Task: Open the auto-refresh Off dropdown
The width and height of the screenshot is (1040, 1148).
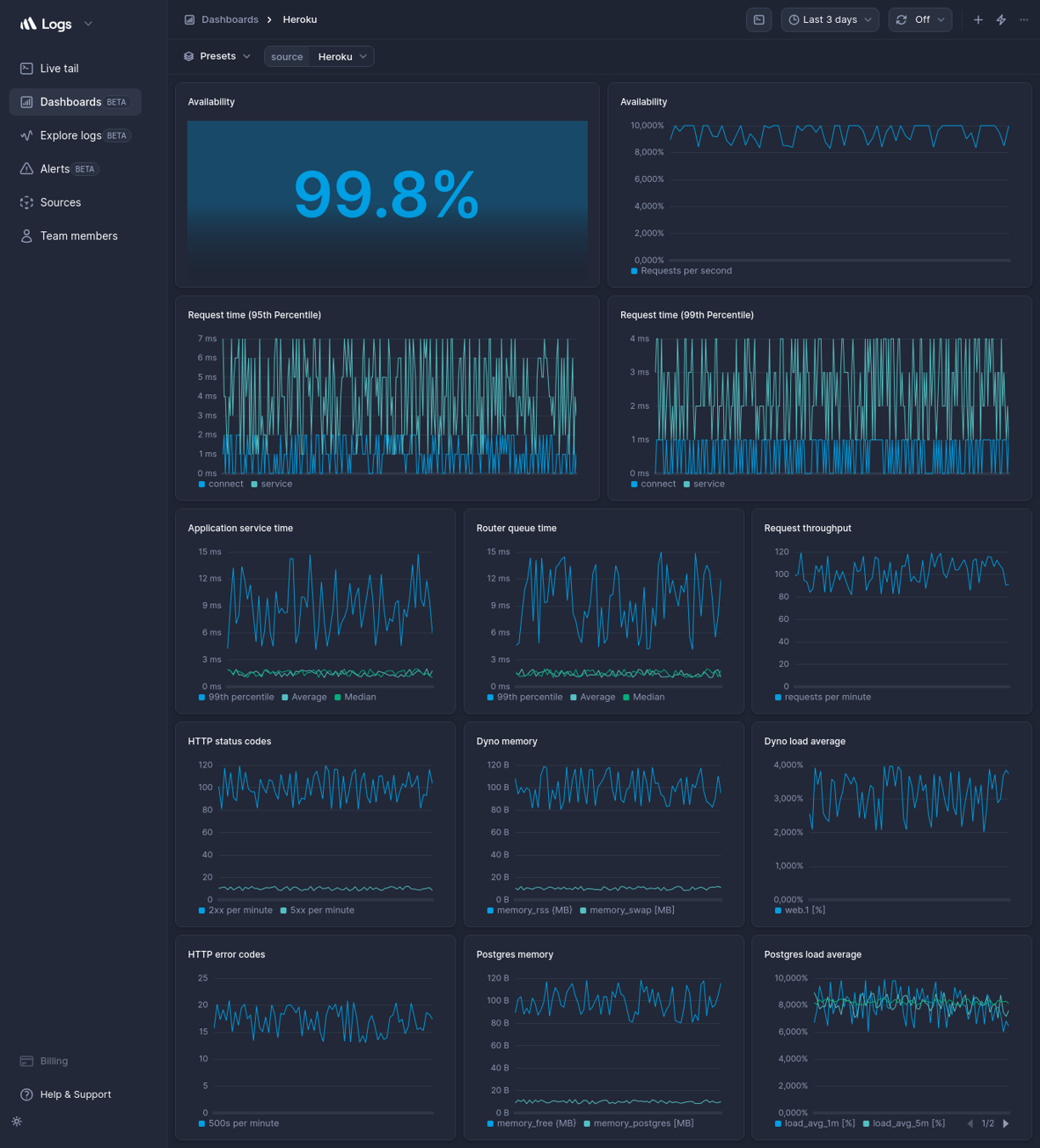Action: click(x=920, y=20)
